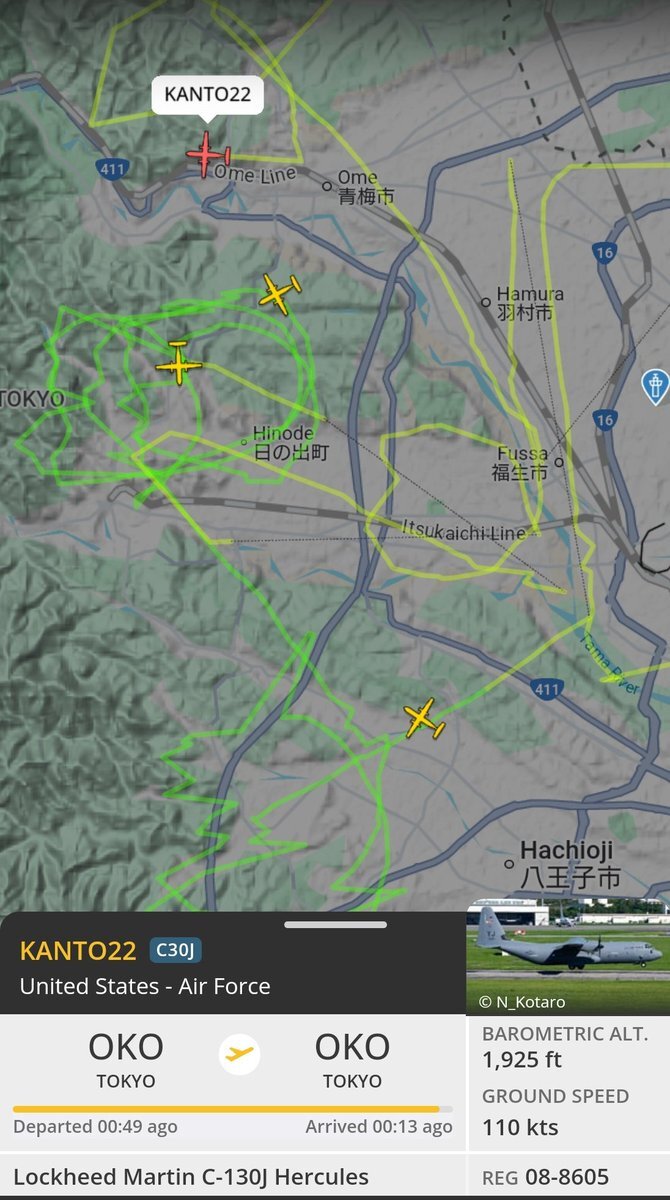Image resolution: width=670 pixels, height=1200 pixels.
Task: Tap the route 411 shield near Ome Line
Action: coord(113,169)
